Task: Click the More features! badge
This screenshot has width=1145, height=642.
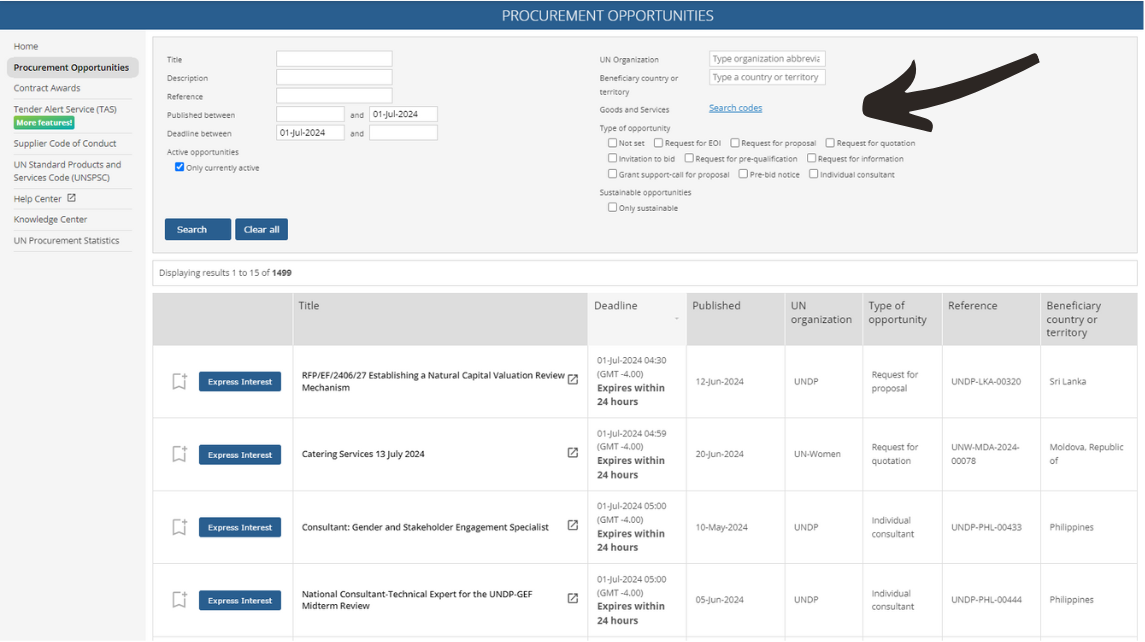Action: point(44,123)
